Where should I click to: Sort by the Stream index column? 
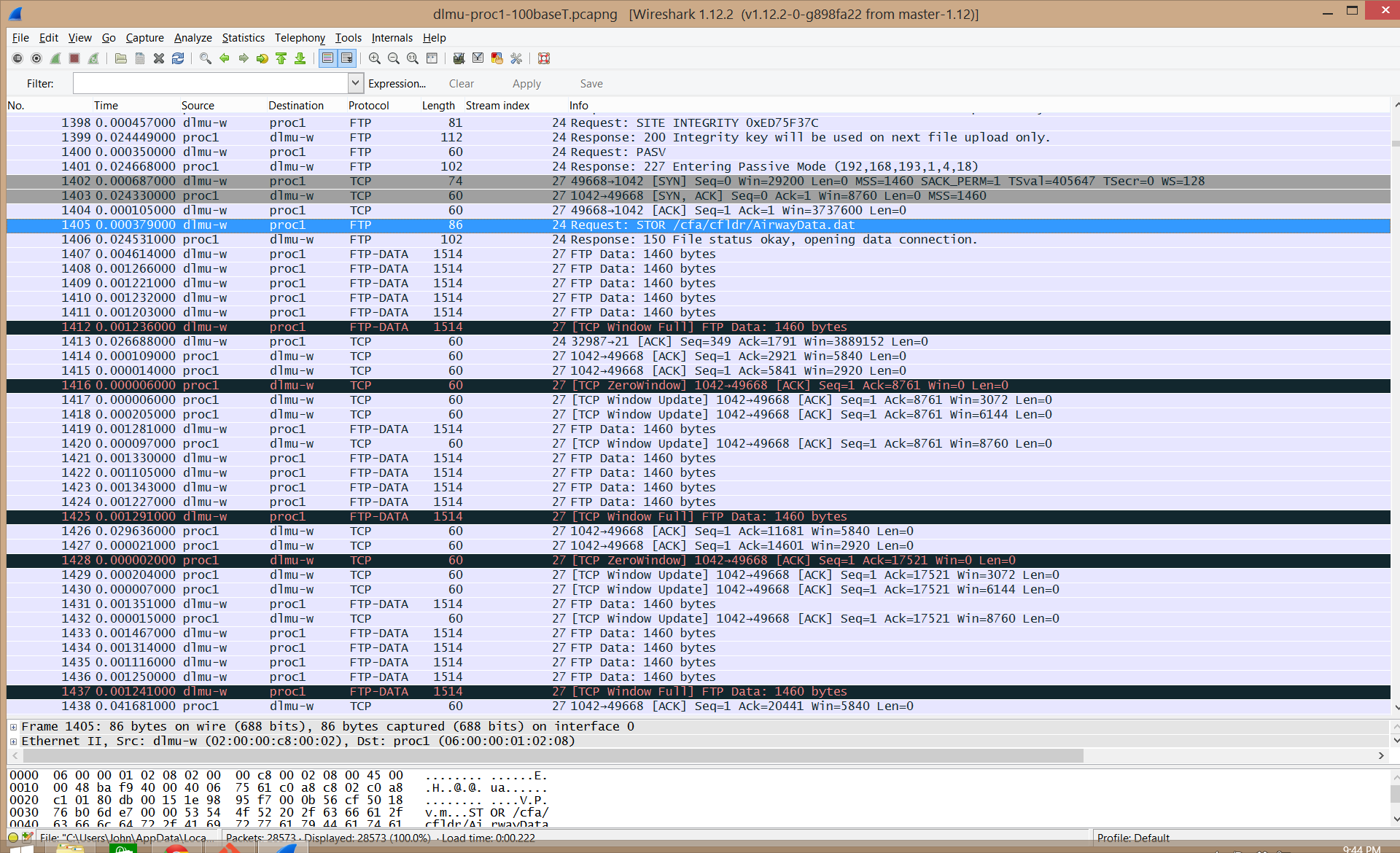[516, 106]
